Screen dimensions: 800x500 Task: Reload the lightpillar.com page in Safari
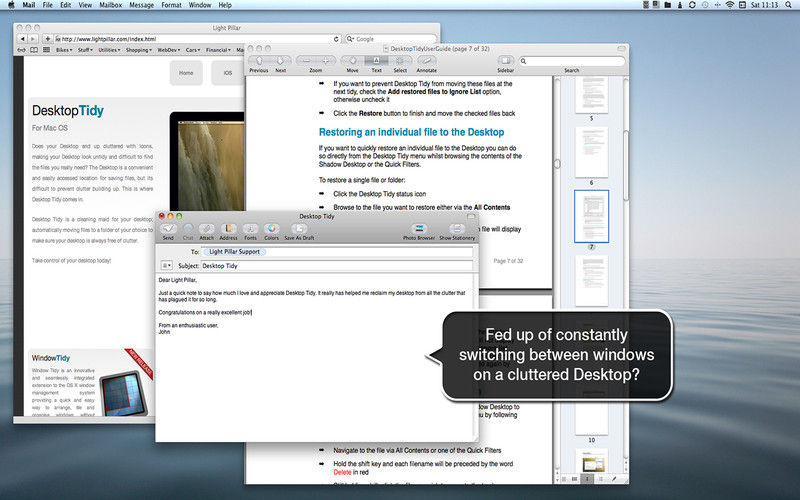click(x=336, y=39)
